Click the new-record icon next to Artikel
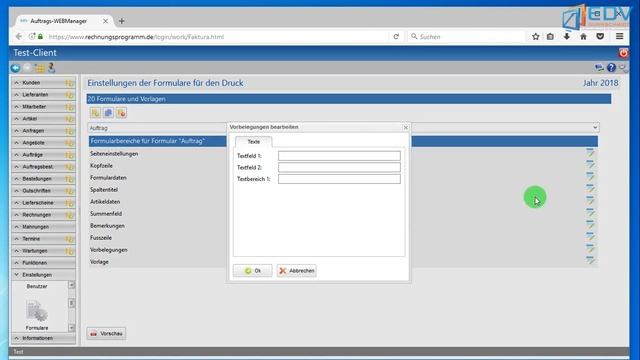Viewport: 640px width, 360px height. click(69, 119)
